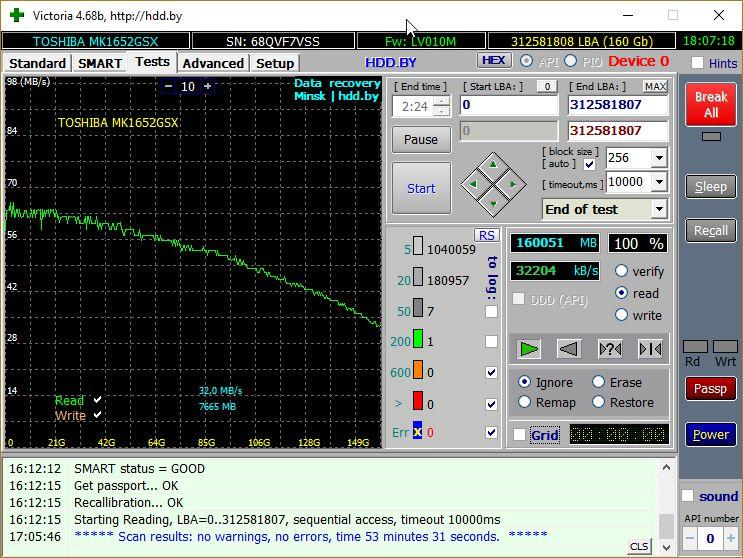Click the orange 600 ms block indicator
This screenshot has width=743, height=558.
pyautogui.click(x=418, y=369)
